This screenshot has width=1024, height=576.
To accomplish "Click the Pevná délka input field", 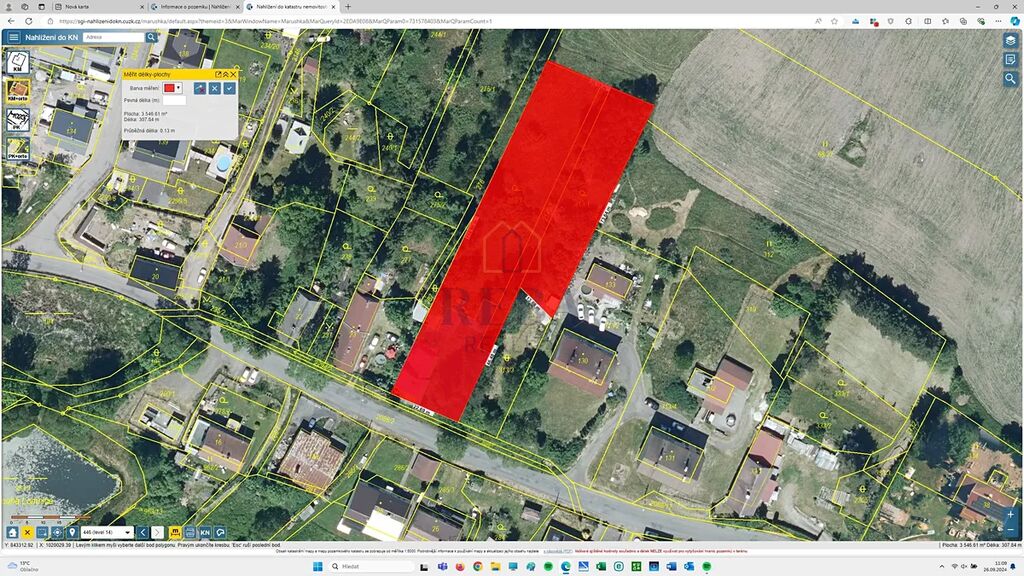I will pyautogui.click(x=174, y=100).
